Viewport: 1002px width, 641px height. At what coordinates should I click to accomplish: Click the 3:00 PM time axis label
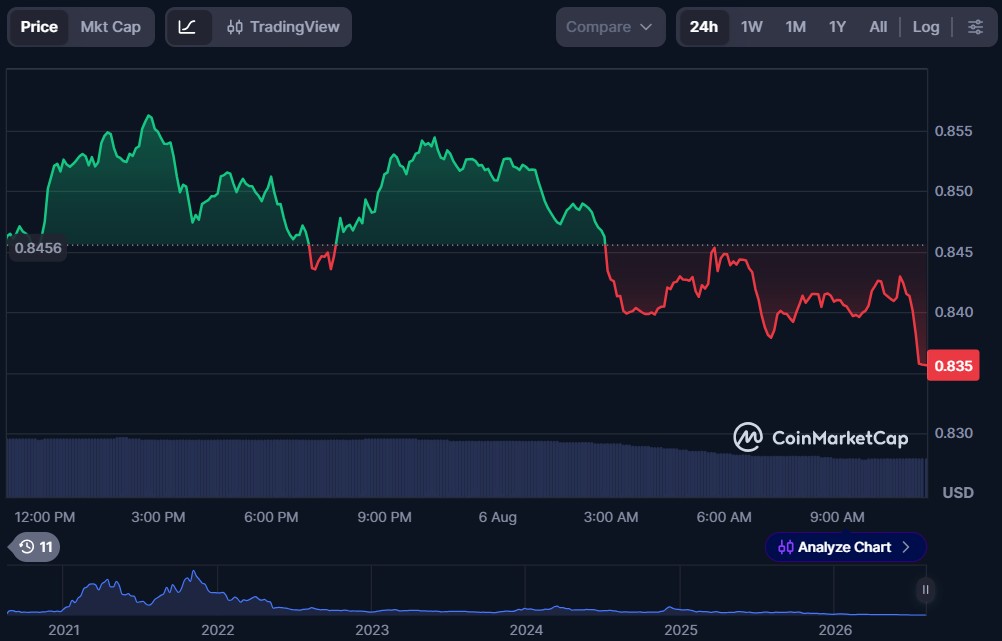click(x=158, y=517)
